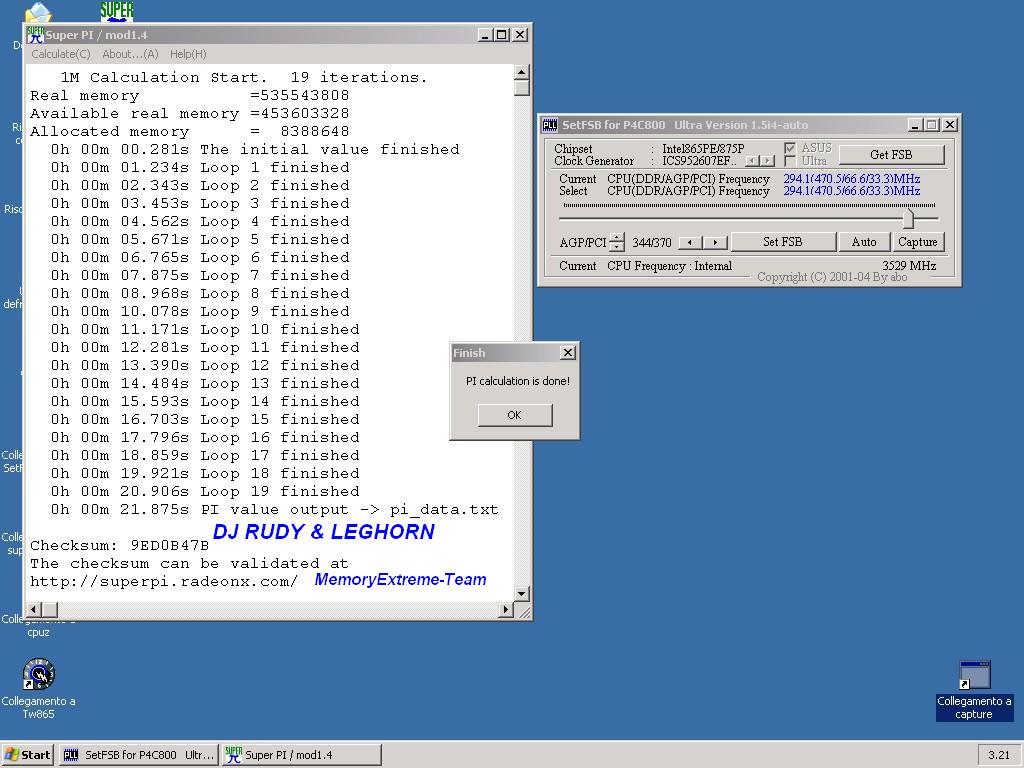Click the Current row frequency value in SetFSB
The width and height of the screenshot is (1024, 768).
pos(852,178)
